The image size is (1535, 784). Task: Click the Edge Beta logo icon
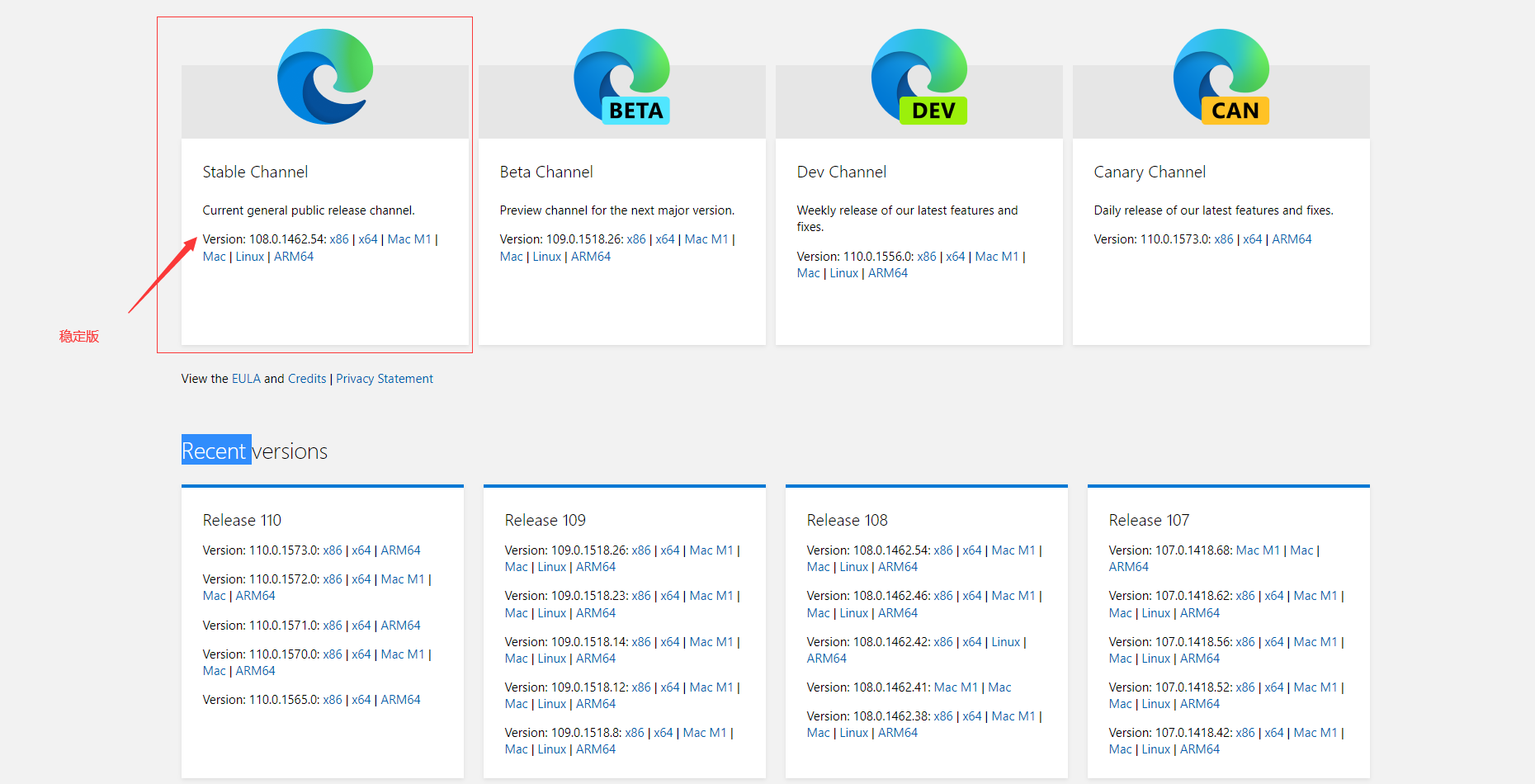pos(622,77)
